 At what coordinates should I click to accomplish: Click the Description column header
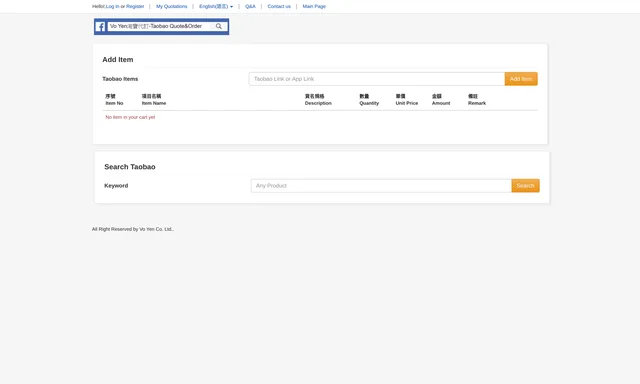(x=318, y=100)
